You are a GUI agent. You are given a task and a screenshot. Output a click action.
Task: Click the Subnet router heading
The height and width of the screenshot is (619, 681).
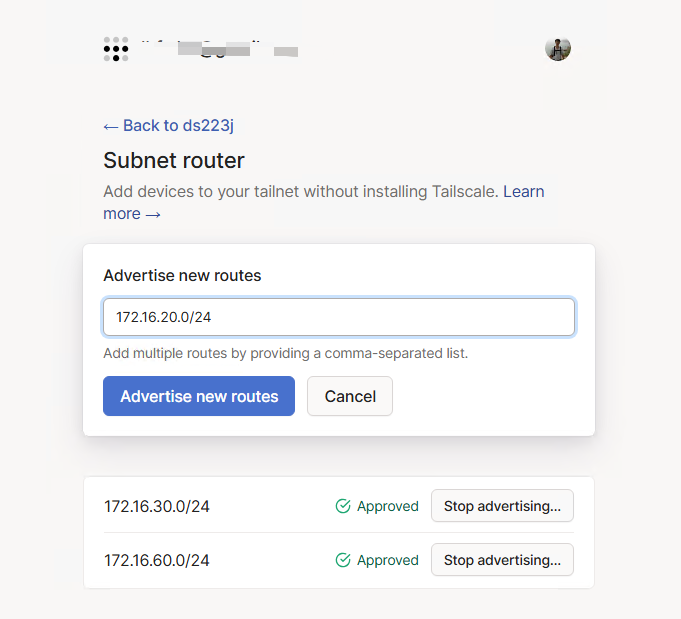[174, 161]
